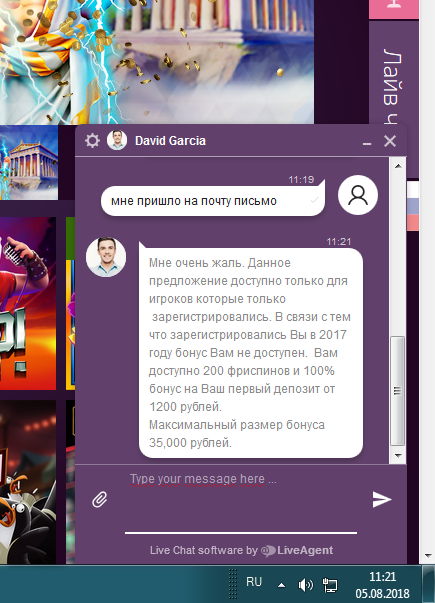Minimize the David Garcia chat window
435x603 pixels.
(367, 144)
